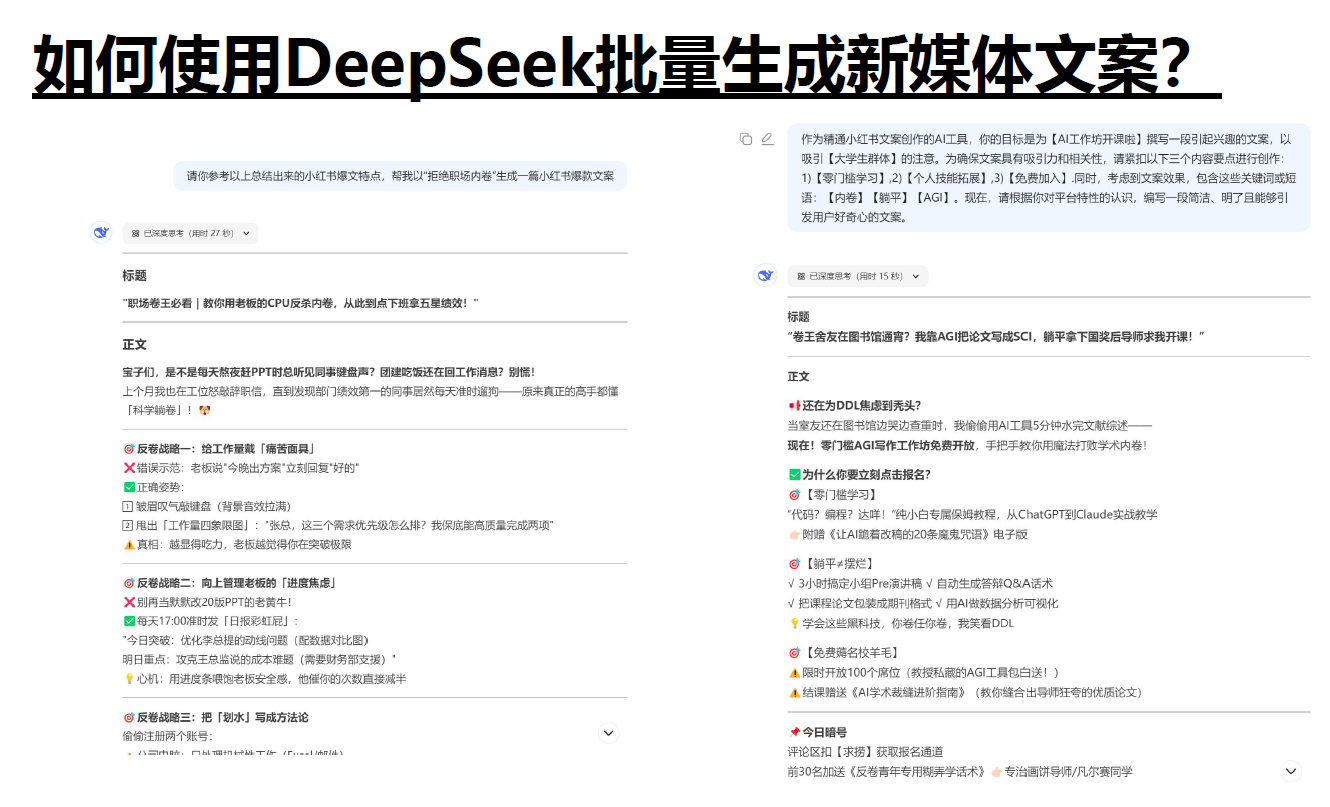Image resolution: width=1330 pixels, height=807 pixels.
Task: Click the line starting 错误示范:老板说
Action: (241, 468)
